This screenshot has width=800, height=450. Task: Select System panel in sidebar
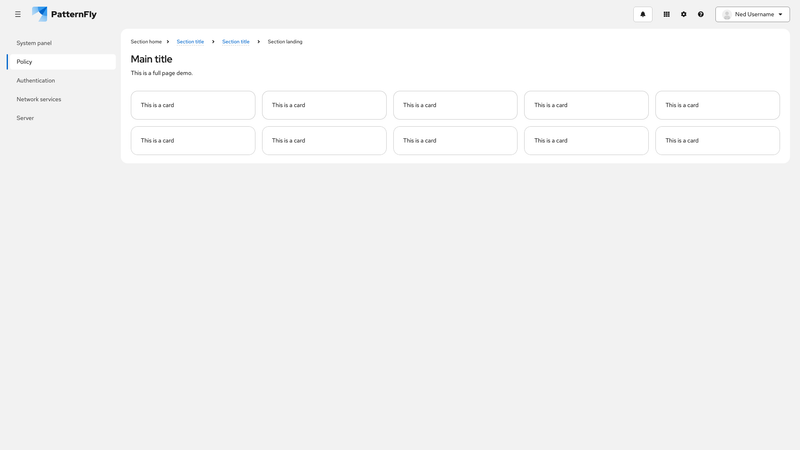(x=61, y=43)
